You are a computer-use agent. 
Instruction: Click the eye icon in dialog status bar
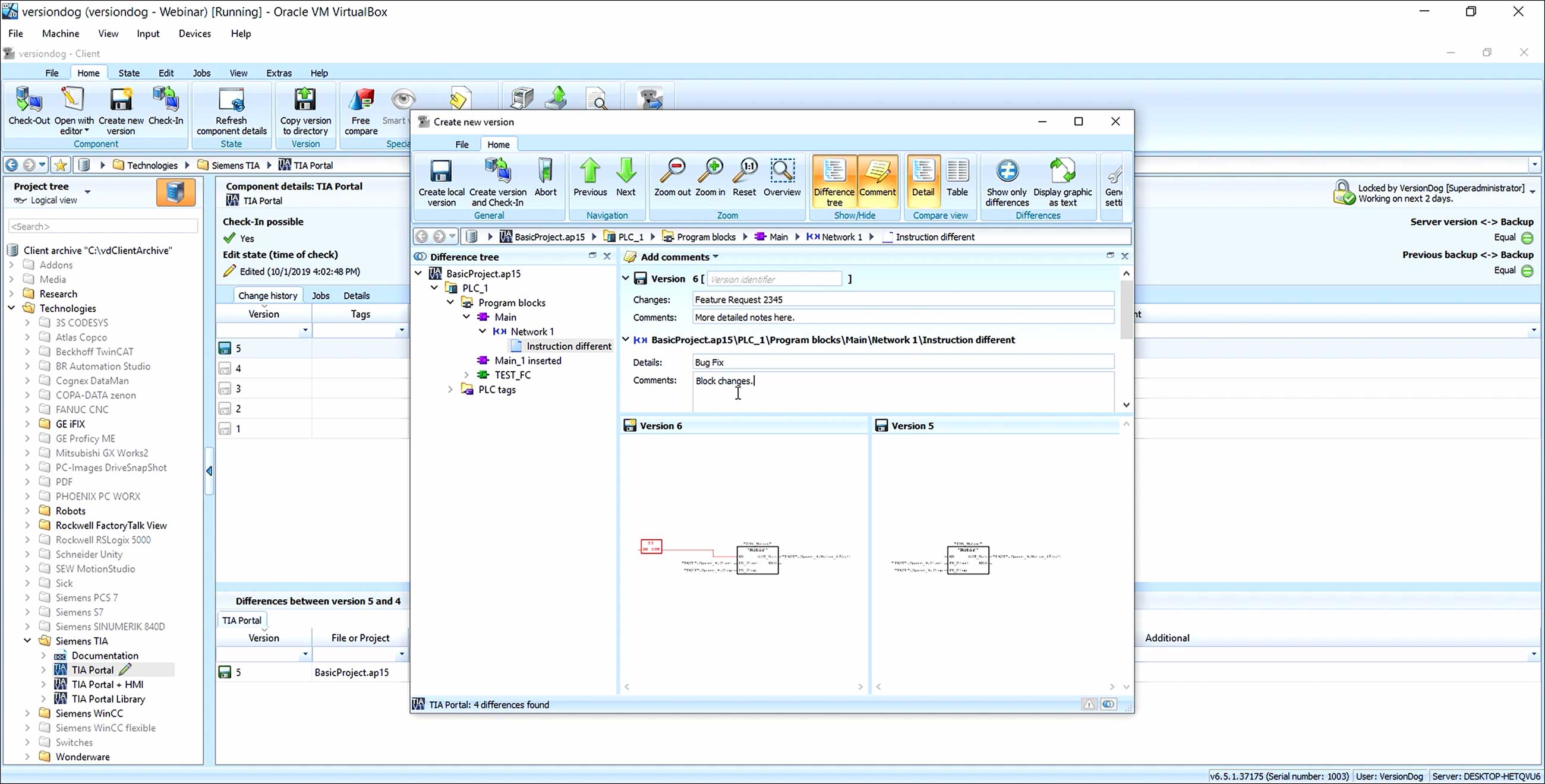click(1108, 704)
